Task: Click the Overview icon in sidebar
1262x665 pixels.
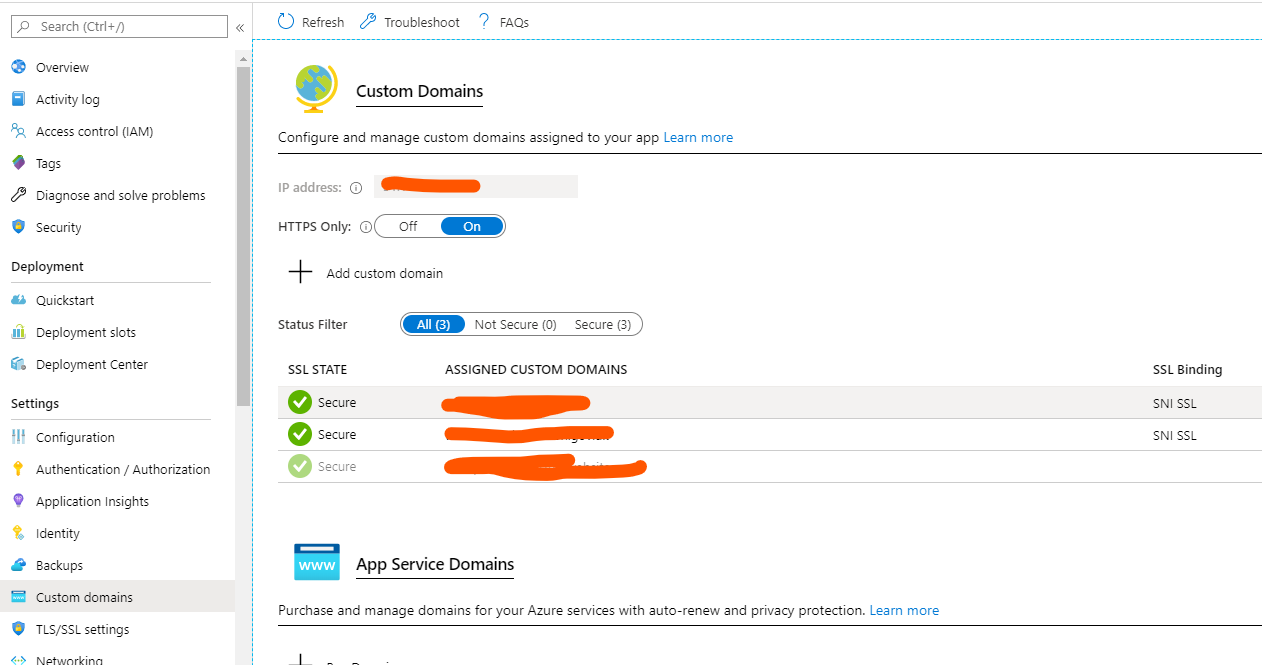Action: pyautogui.click(x=18, y=67)
